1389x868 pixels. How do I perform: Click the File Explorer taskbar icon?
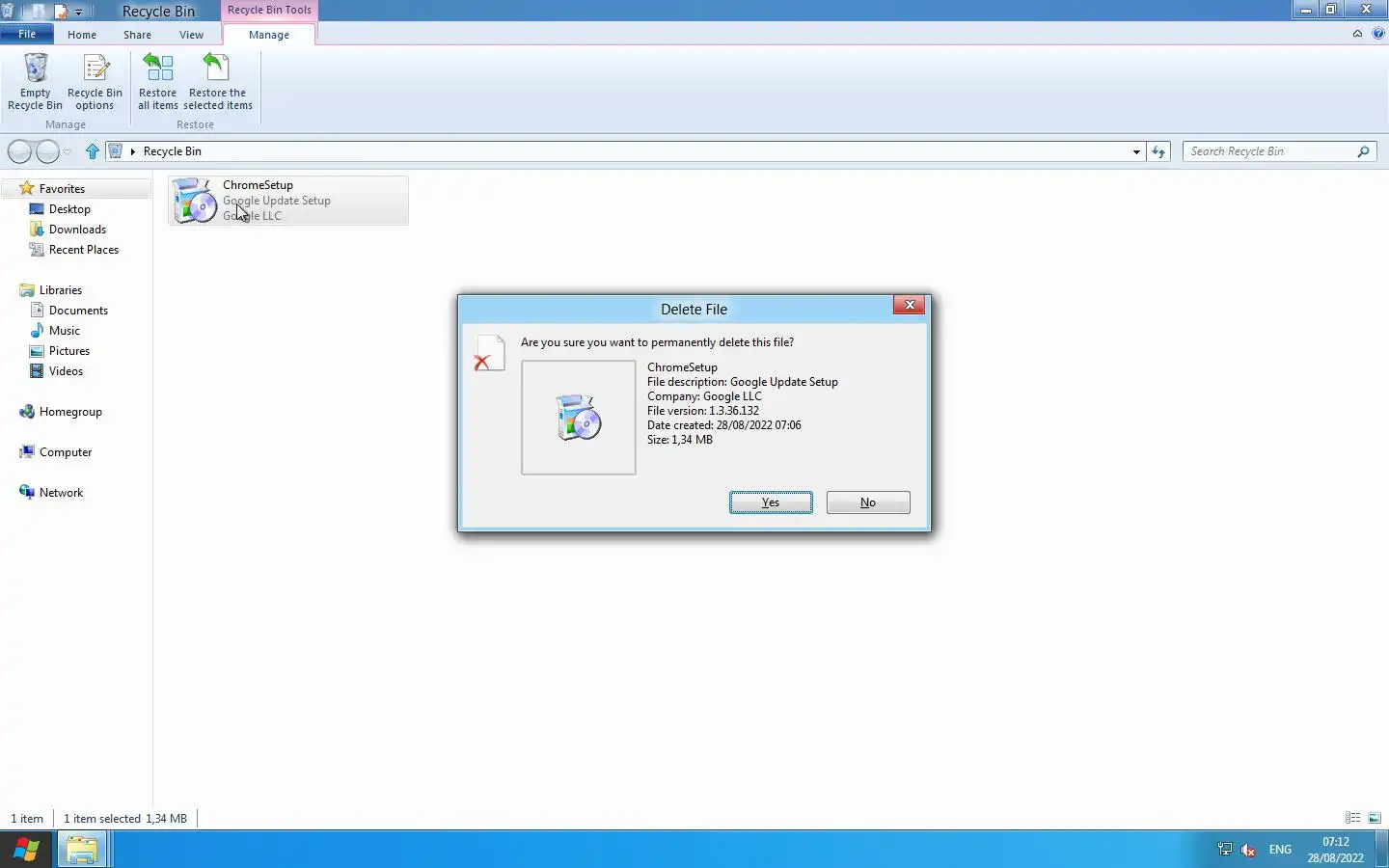click(82, 850)
